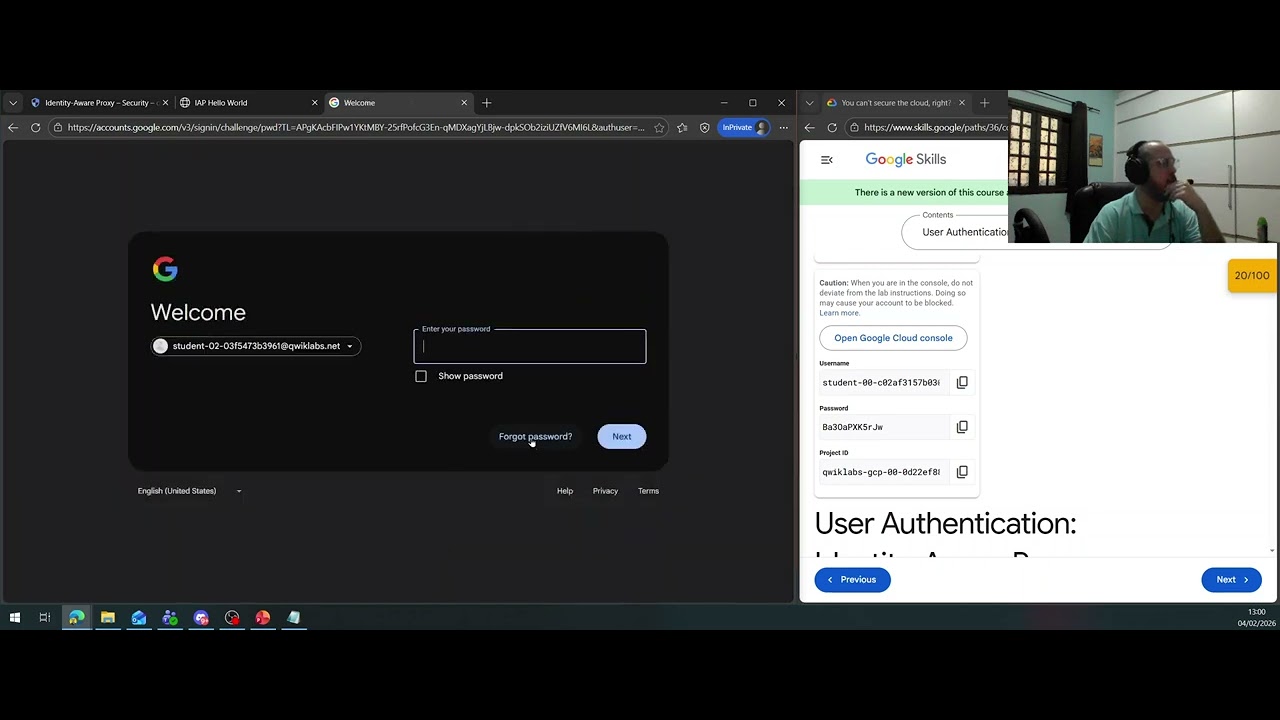Open the Terms link below sign-in
The height and width of the screenshot is (720, 1280).
click(648, 491)
